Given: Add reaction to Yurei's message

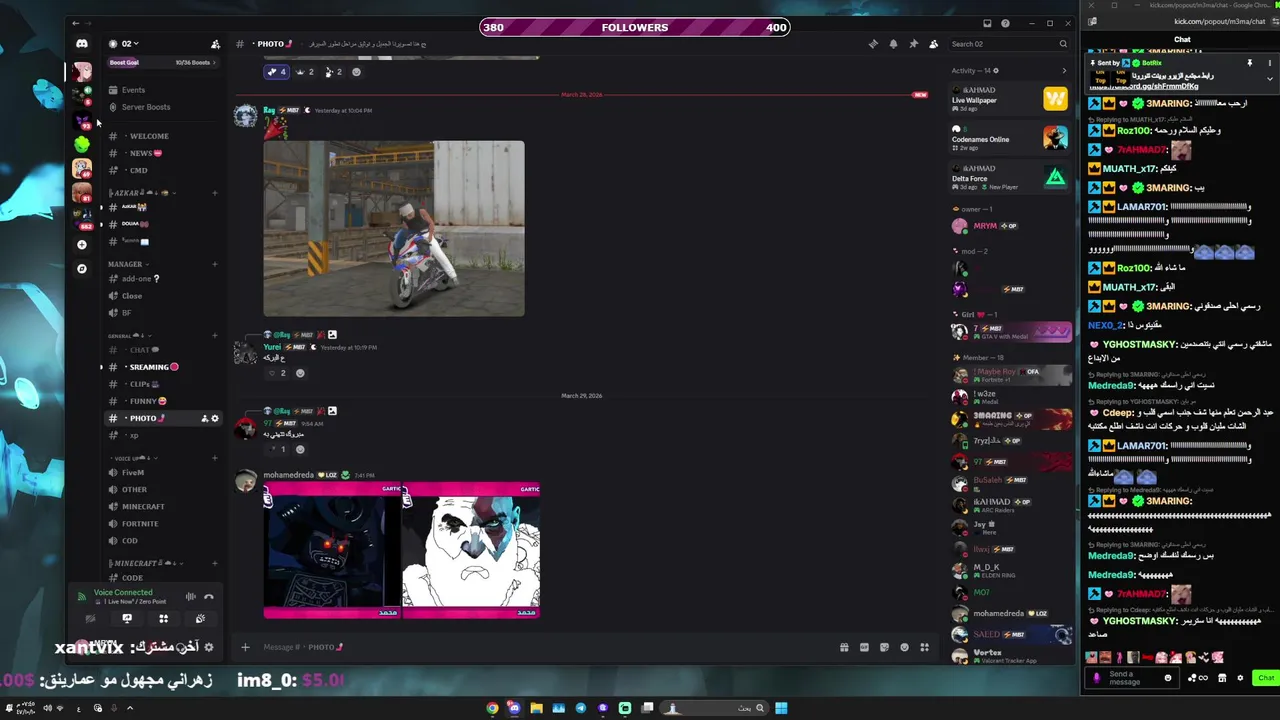Looking at the screenshot, I should point(300,373).
